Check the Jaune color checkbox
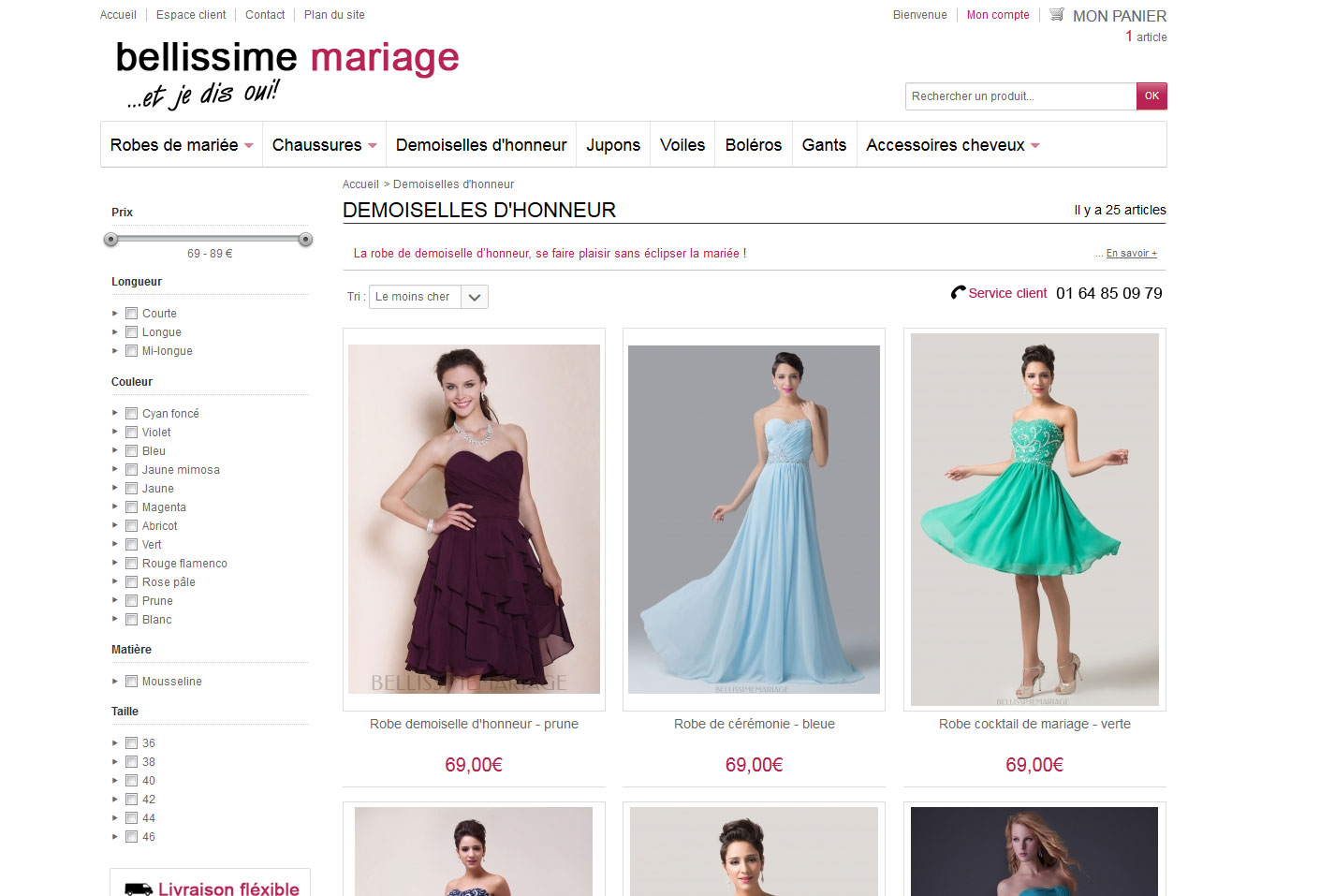 tap(132, 489)
